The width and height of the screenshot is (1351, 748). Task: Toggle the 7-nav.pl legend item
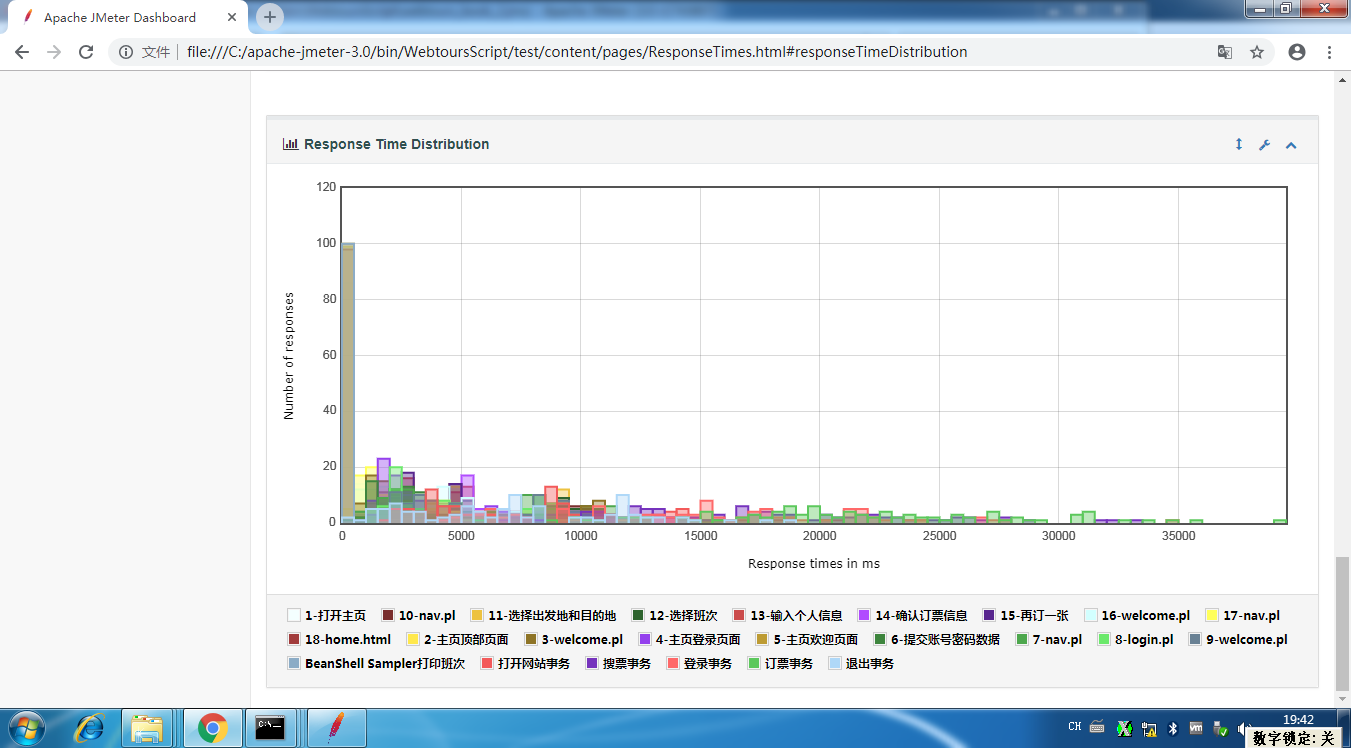[1048, 640]
